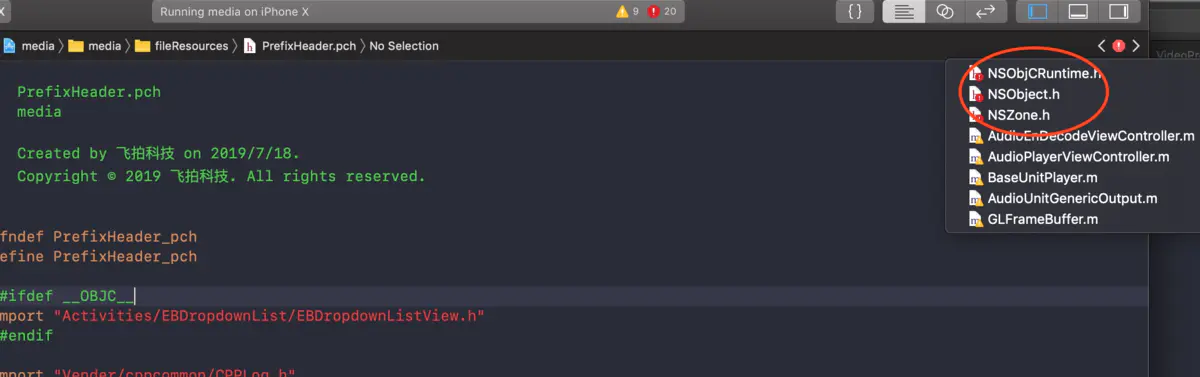Click the red issue badge in jump bar

pyautogui.click(x=1119, y=46)
